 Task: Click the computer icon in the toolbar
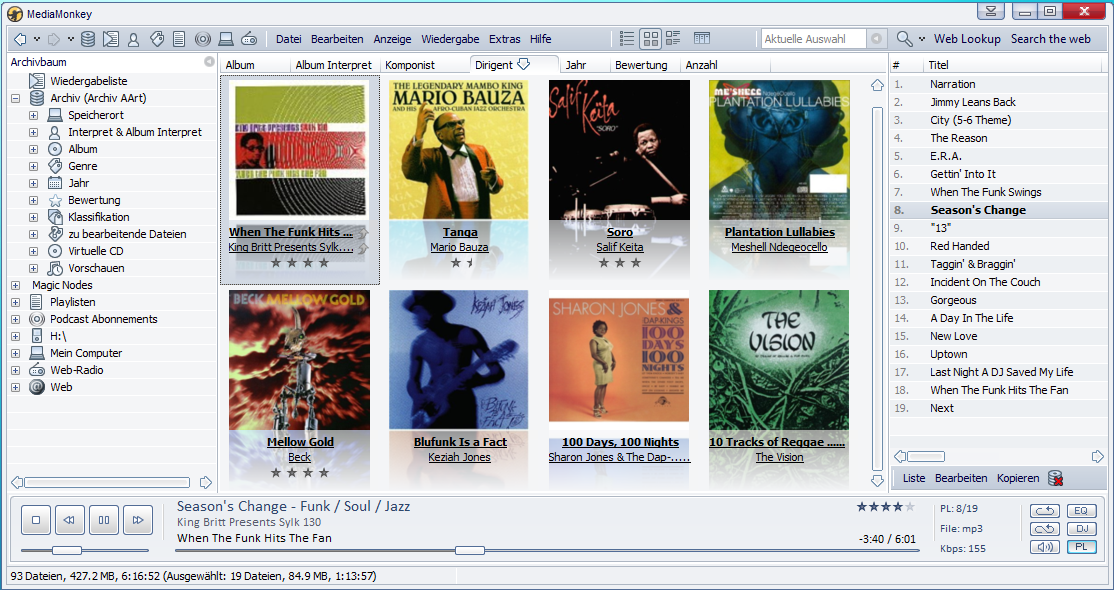tap(225, 39)
